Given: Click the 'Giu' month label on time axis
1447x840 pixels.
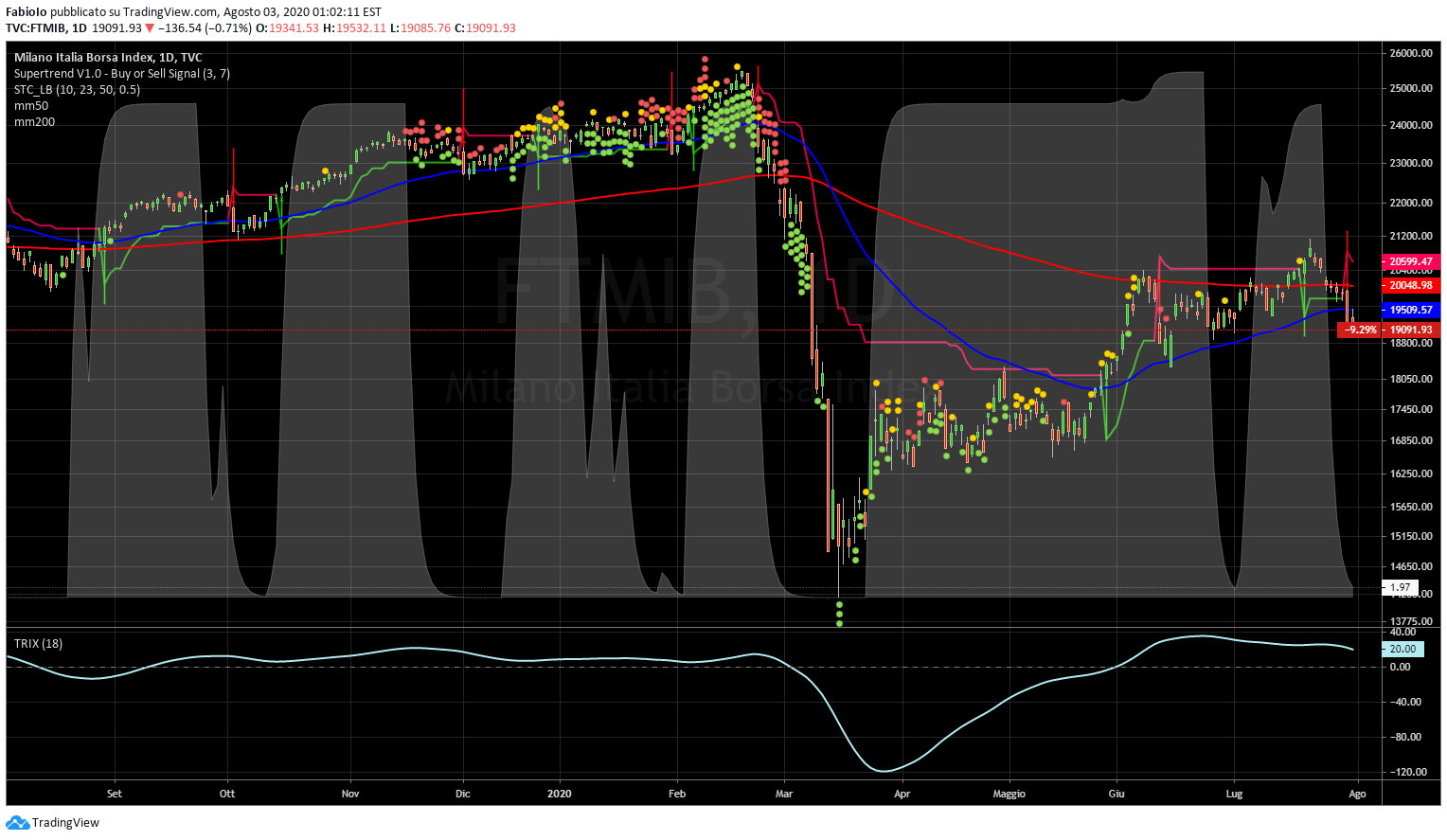Looking at the screenshot, I should [x=1117, y=794].
